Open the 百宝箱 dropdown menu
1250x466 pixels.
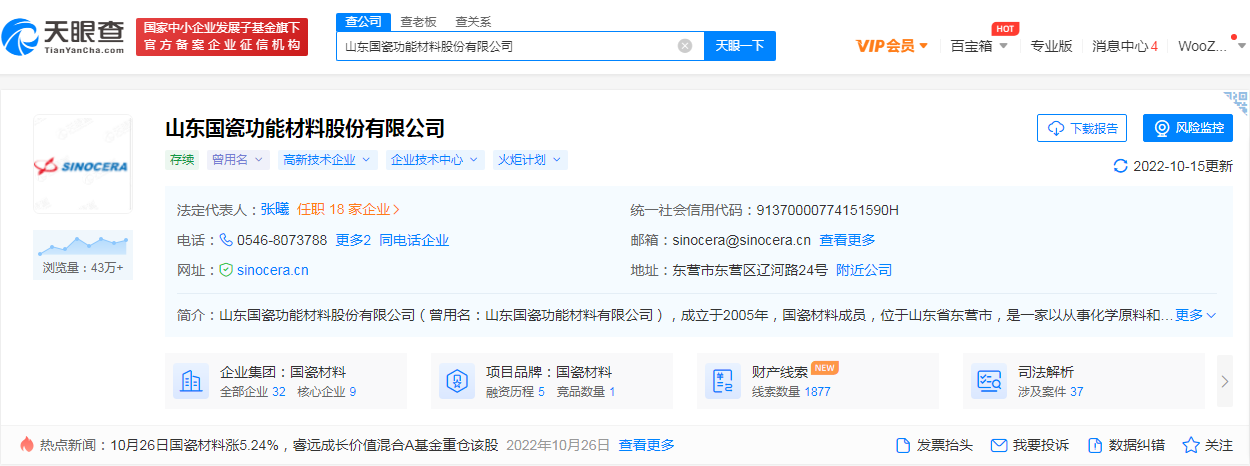pyautogui.click(x=979, y=45)
